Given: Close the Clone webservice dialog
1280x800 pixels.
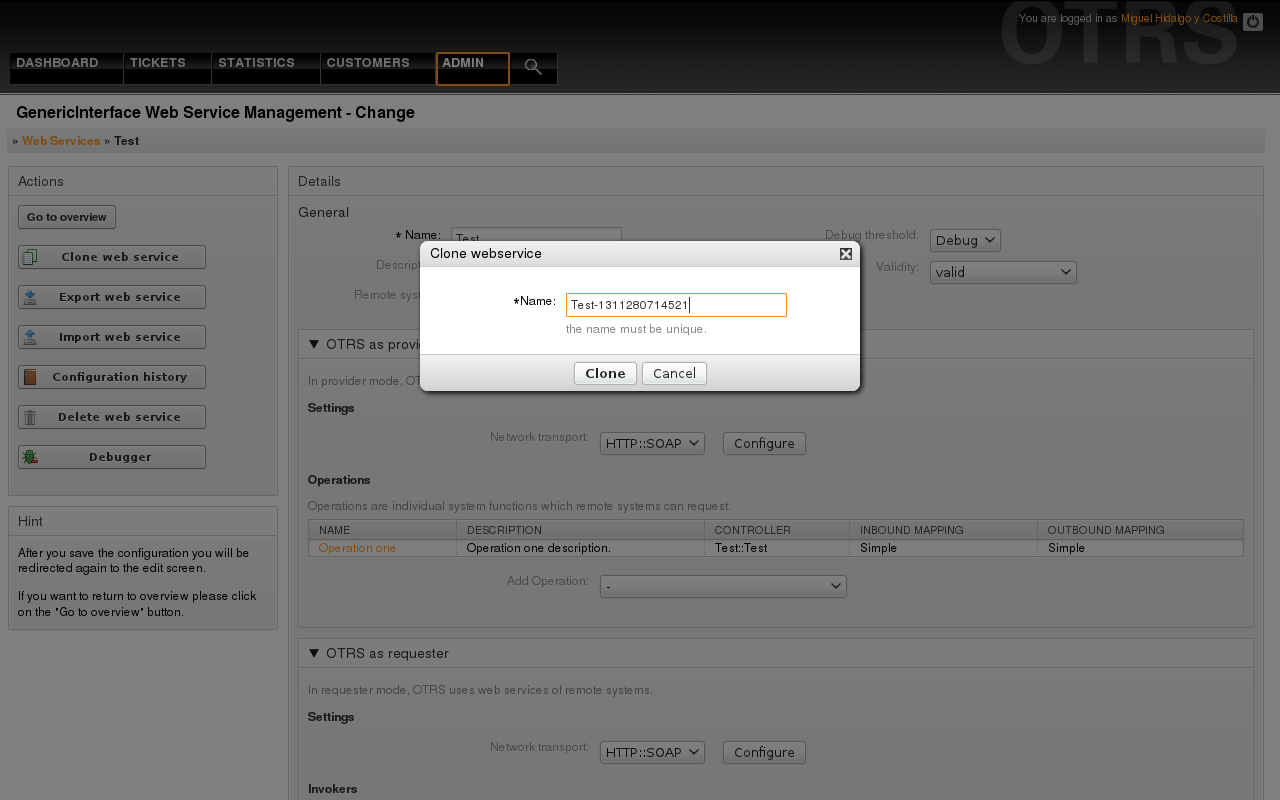Looking at the screenshot, I should coord(846,254).
